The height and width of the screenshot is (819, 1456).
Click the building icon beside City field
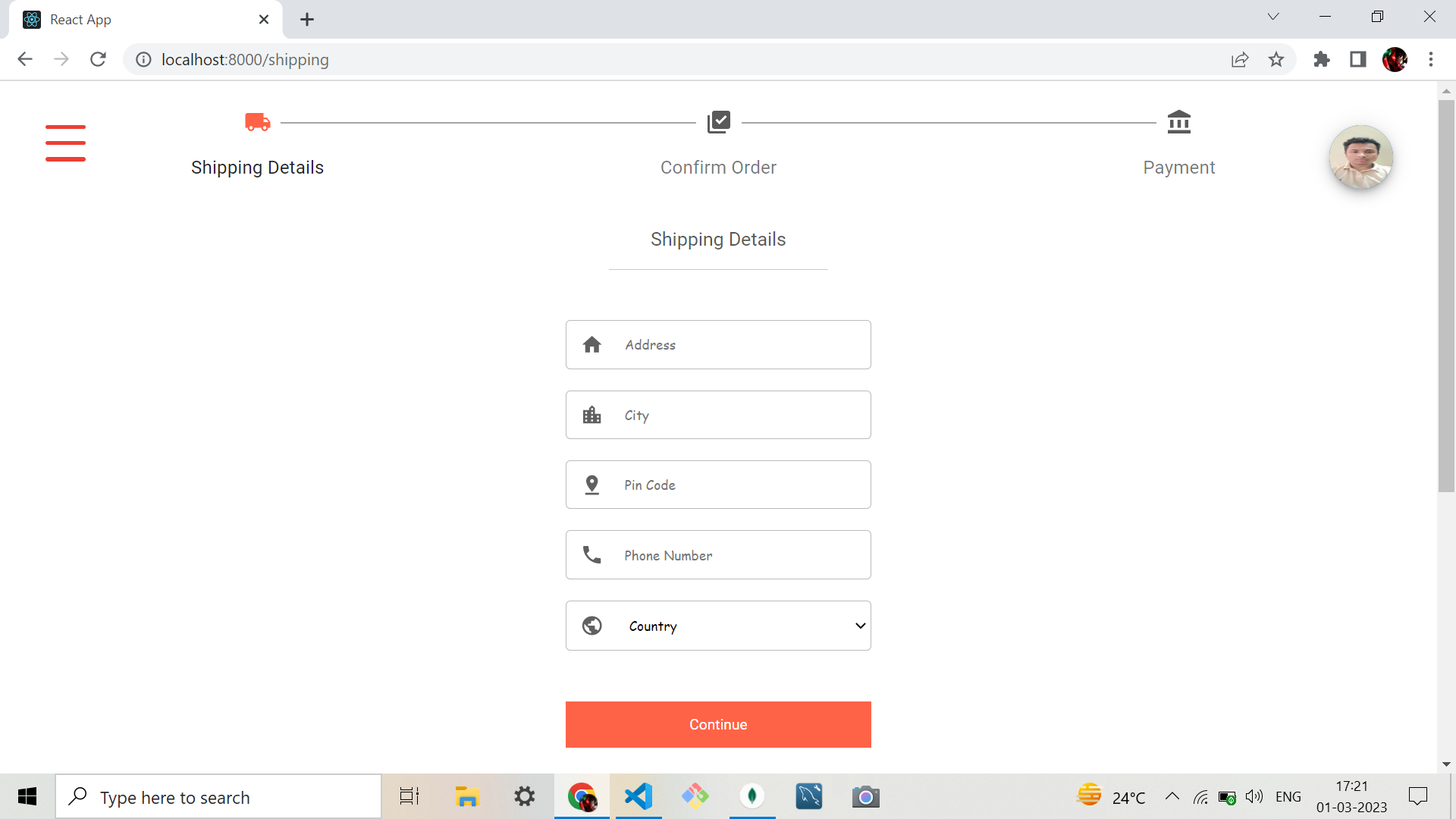click(592, 415)
